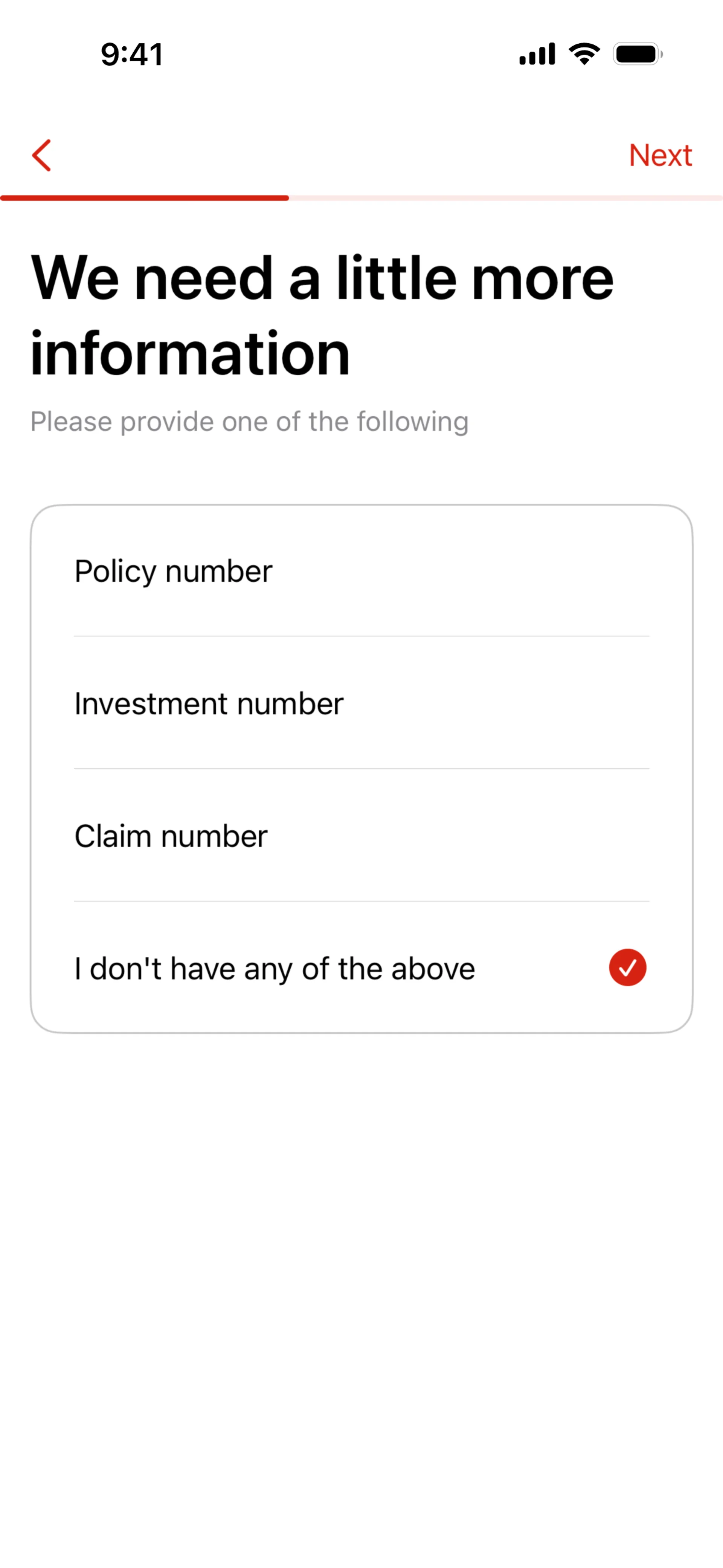Click the divider line below Investment number
The image size is (723, 1568).
pos(361,769)
